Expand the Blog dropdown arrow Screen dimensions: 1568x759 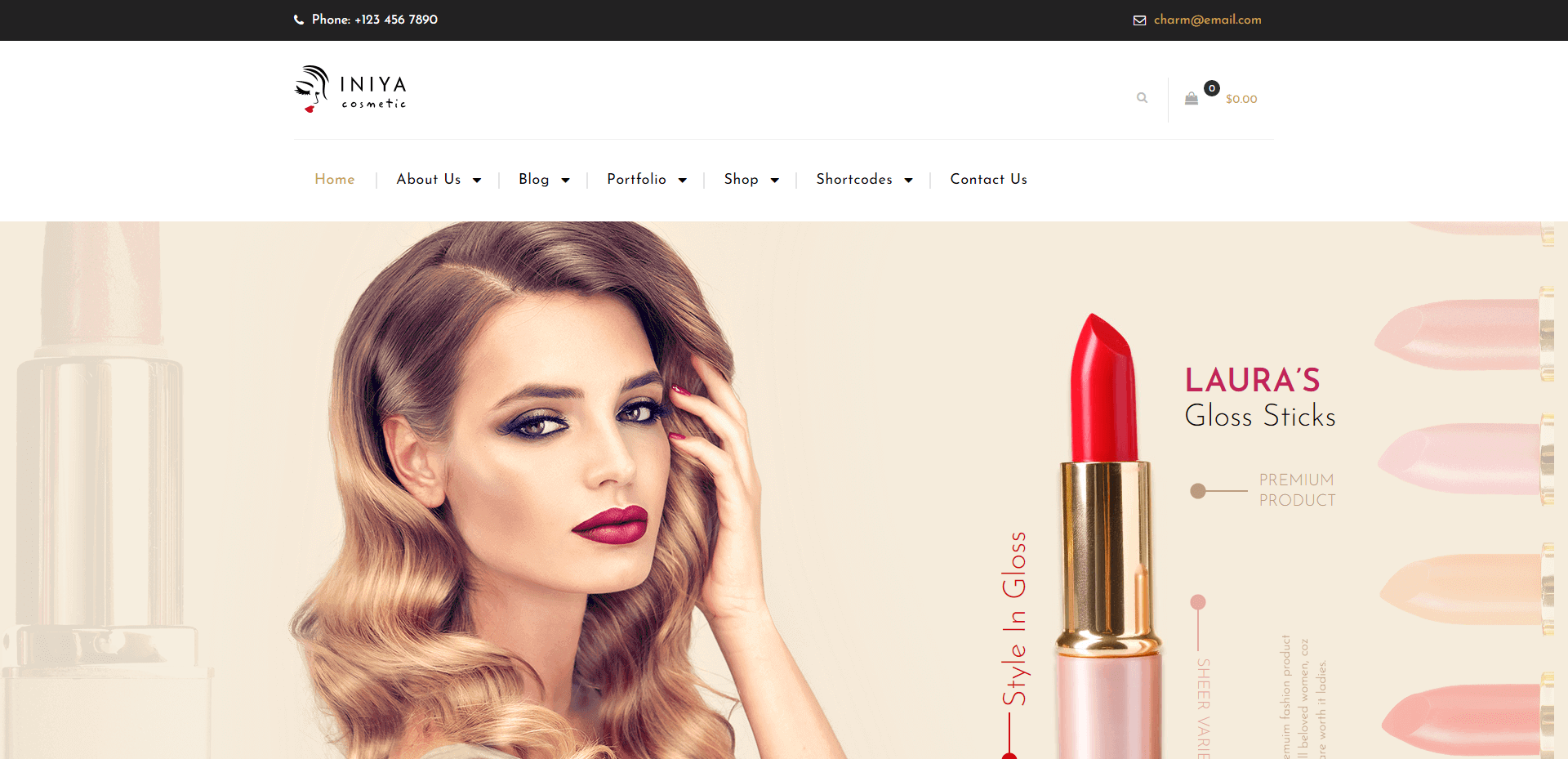click(x=565, y=180)
